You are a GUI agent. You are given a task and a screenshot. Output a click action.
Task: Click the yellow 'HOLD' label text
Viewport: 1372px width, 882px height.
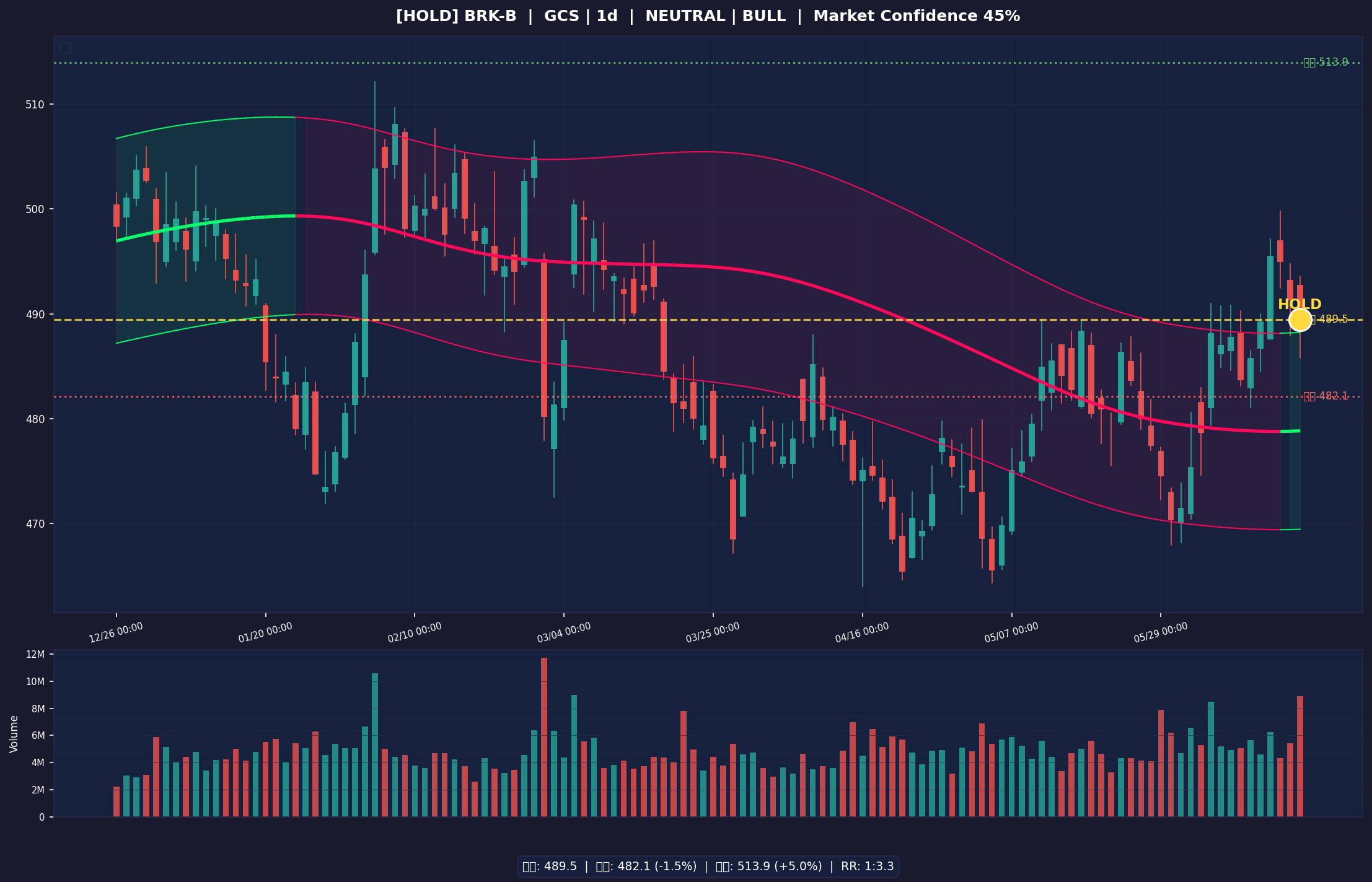coord(1299,305)
